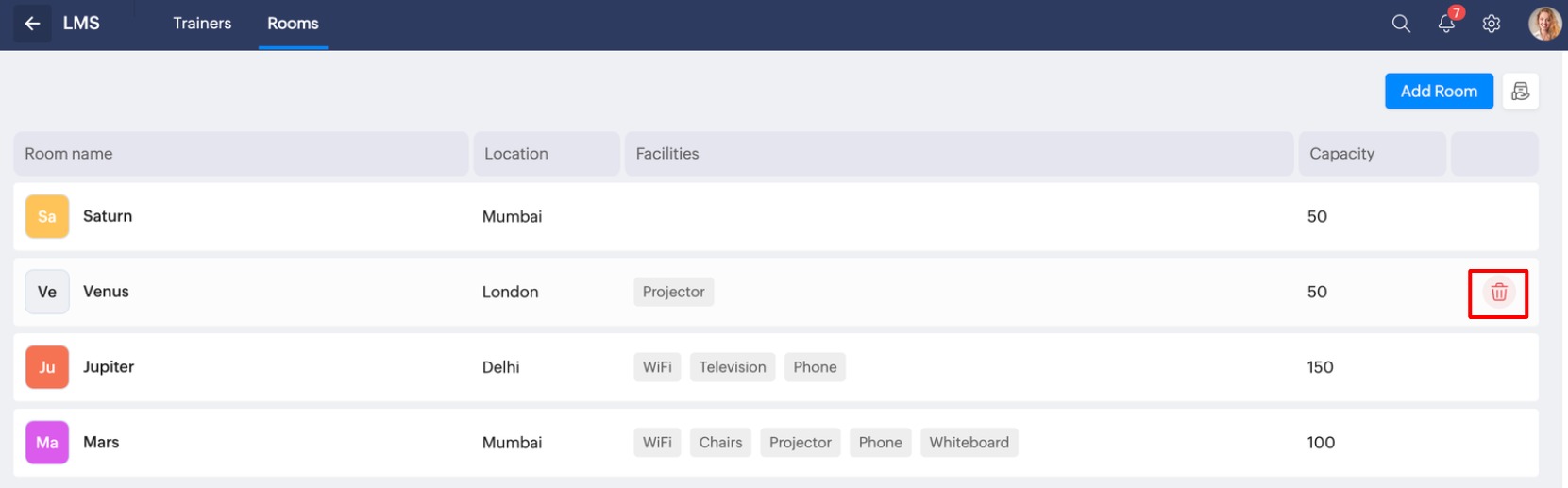Click the back arrow next to LMS
1568x488 pixels.
click(32, 24)
